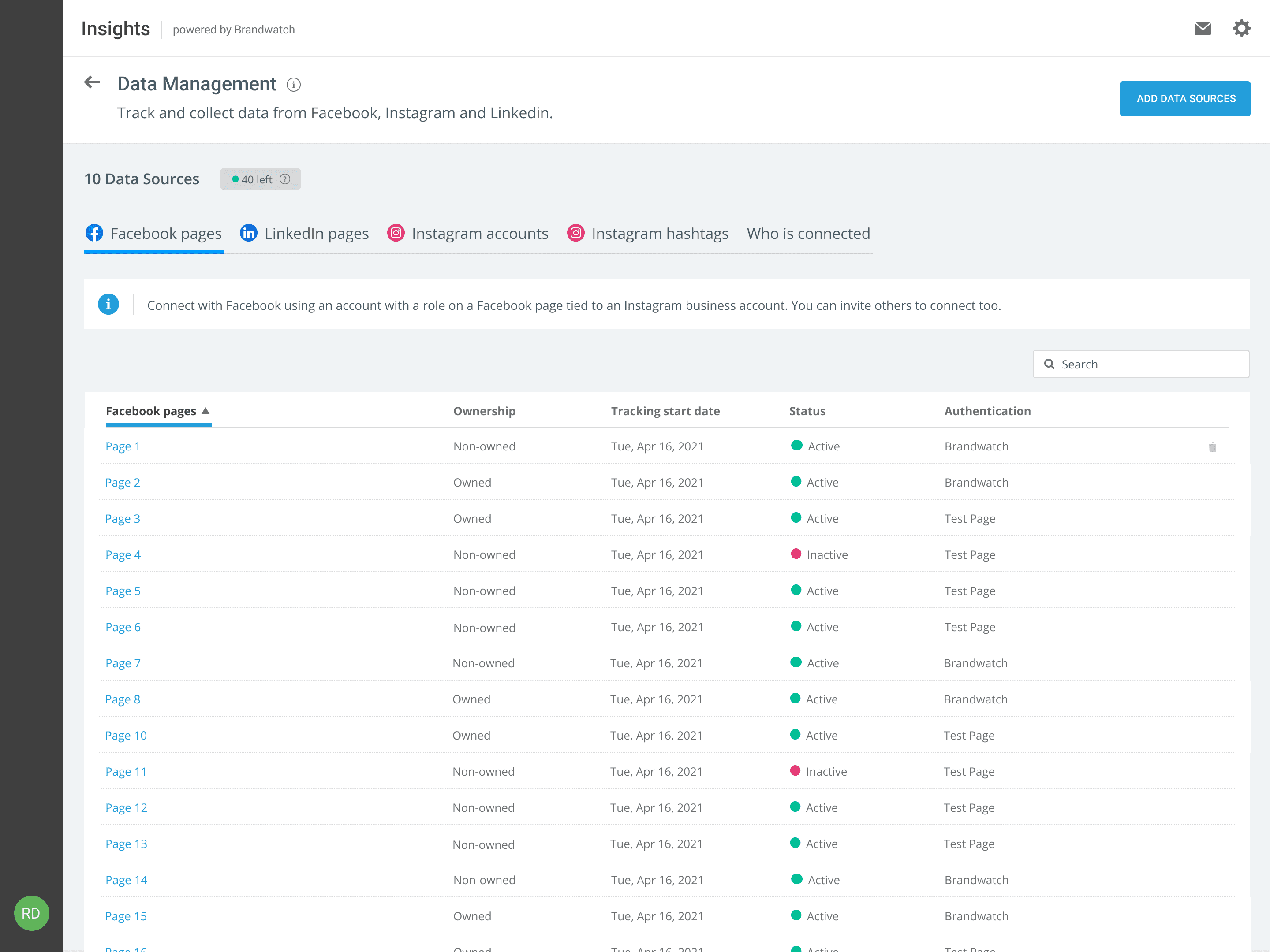Open Page 13 link
Screen dimensions: 1270x952
(x=126, y=844)
